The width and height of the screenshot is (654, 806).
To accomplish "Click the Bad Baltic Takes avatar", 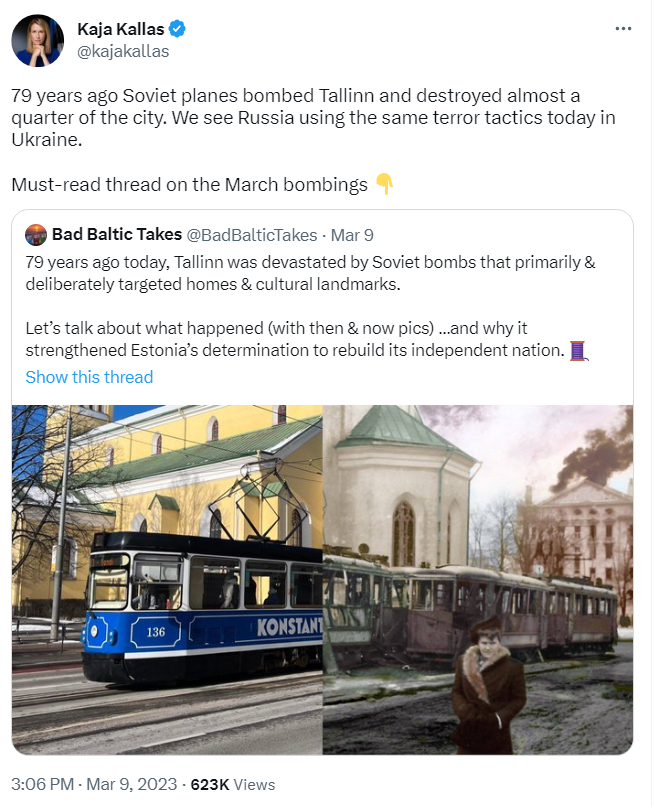I will click(x=36, y=235).
